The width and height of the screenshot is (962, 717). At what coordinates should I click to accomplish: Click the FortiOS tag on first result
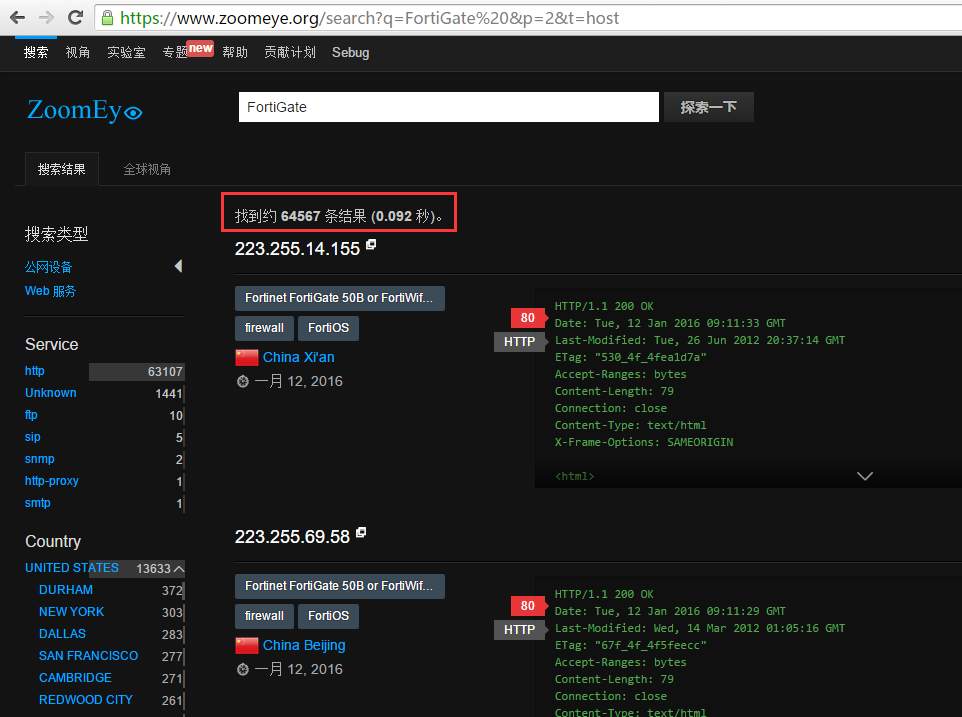pyautogui.click(x=328, y=327)
